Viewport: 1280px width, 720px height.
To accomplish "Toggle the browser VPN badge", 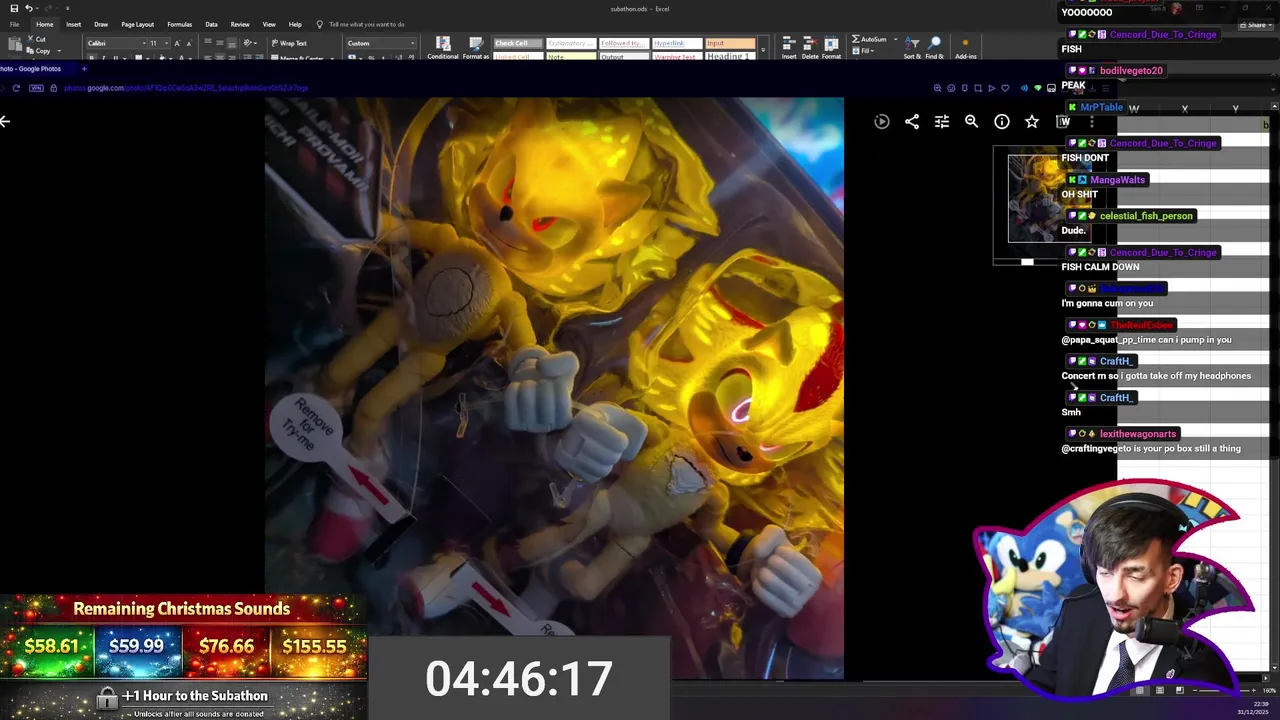I will point(37,88).
